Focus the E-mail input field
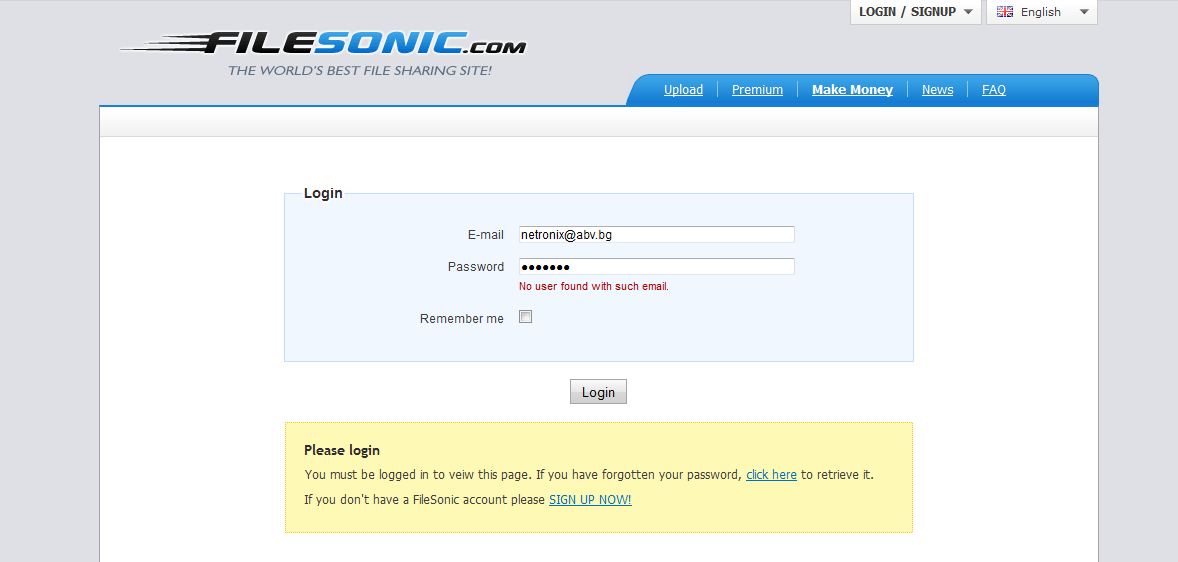This screenshot has height=562, width=1178. [656, 235]
